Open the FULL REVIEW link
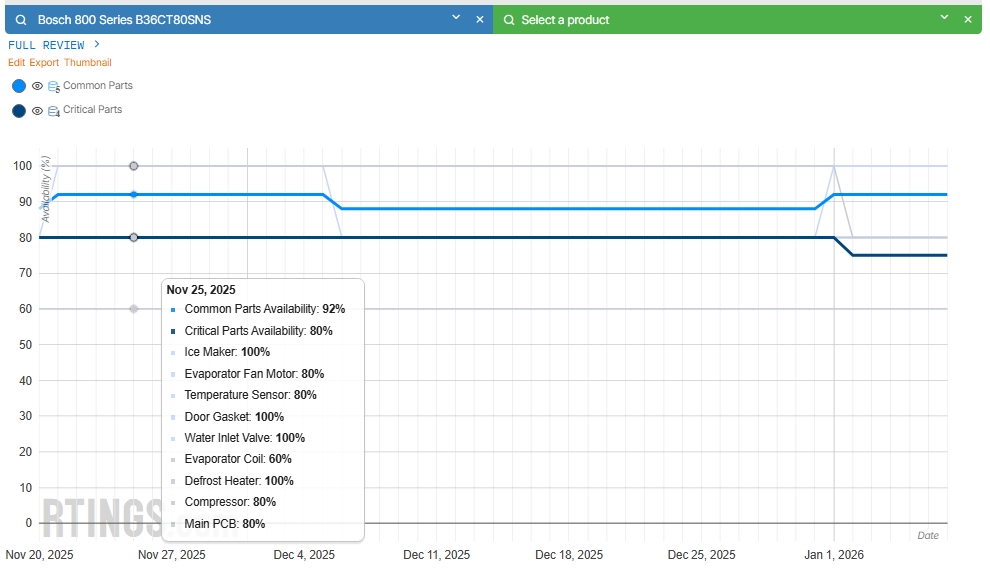The width and height of the screenshot is (990, 586). pyautogui.click(x=46, y=45)
